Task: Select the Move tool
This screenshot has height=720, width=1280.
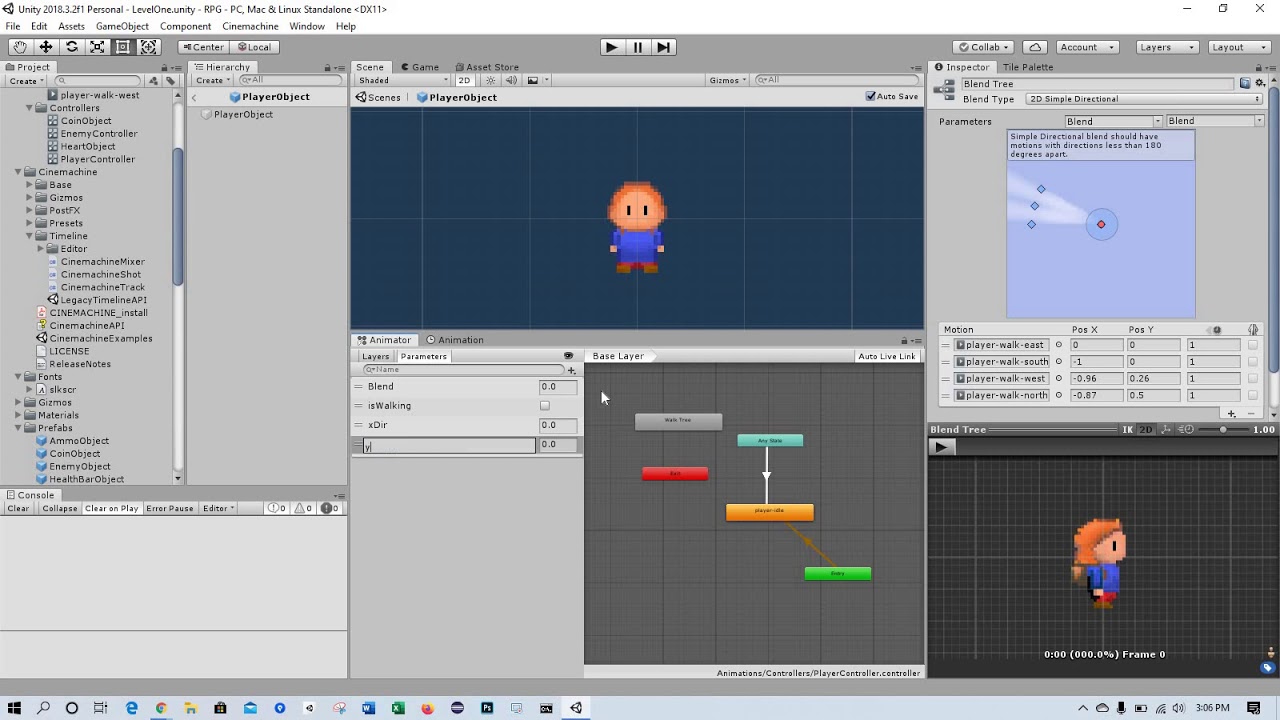Action: 46,47
